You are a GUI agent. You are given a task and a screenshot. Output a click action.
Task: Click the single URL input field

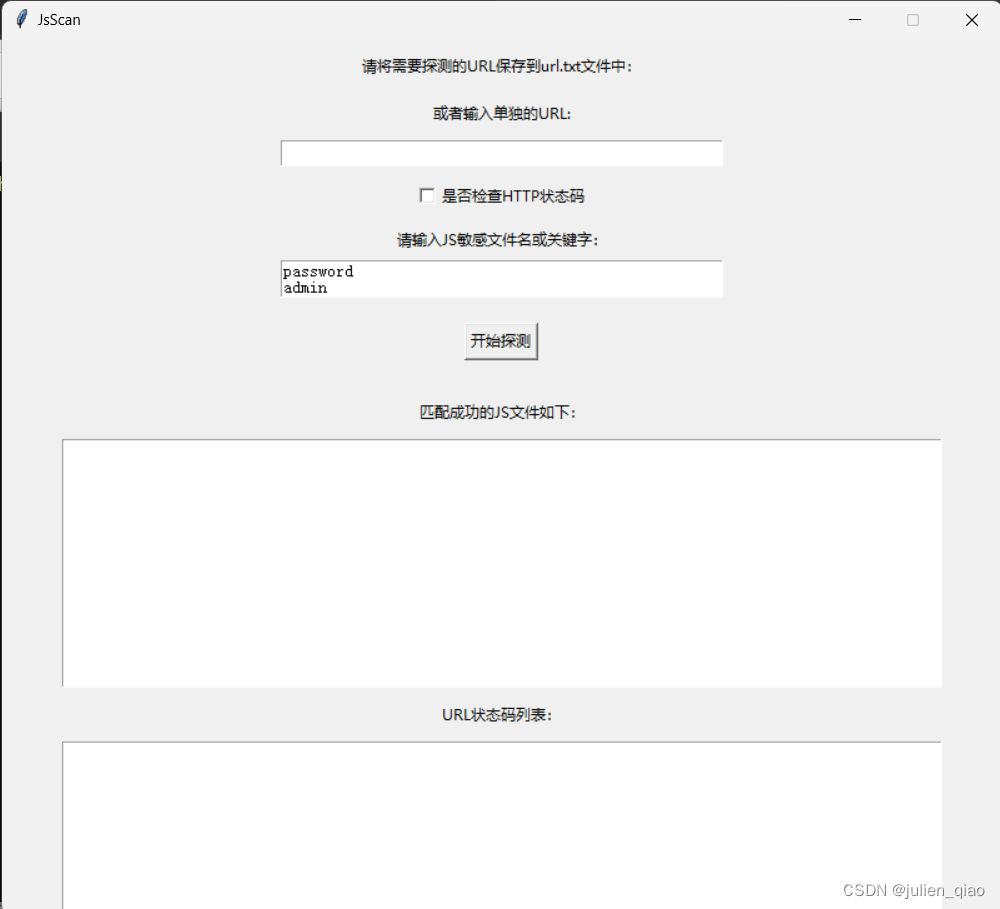500,153
